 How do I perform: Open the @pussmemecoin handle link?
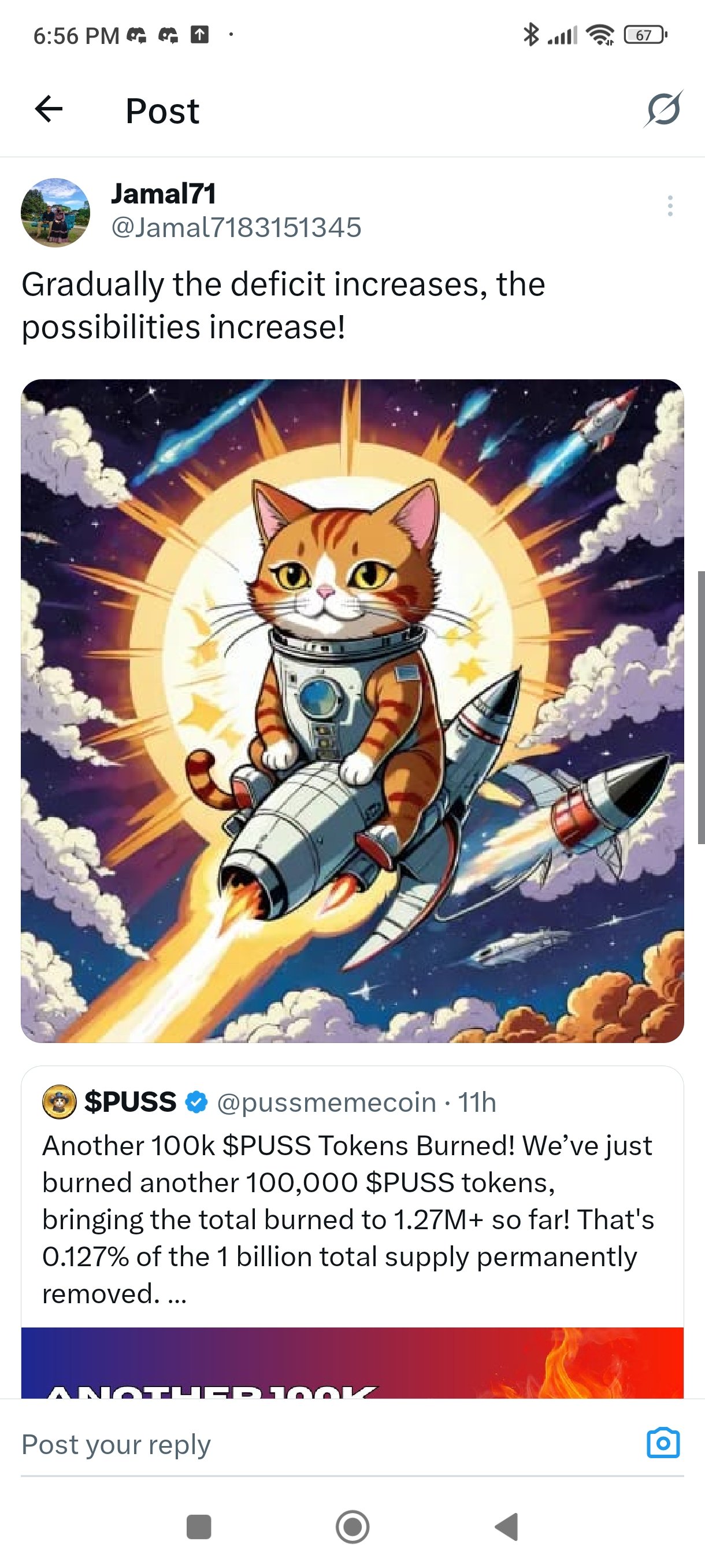tap(326, 1103)
